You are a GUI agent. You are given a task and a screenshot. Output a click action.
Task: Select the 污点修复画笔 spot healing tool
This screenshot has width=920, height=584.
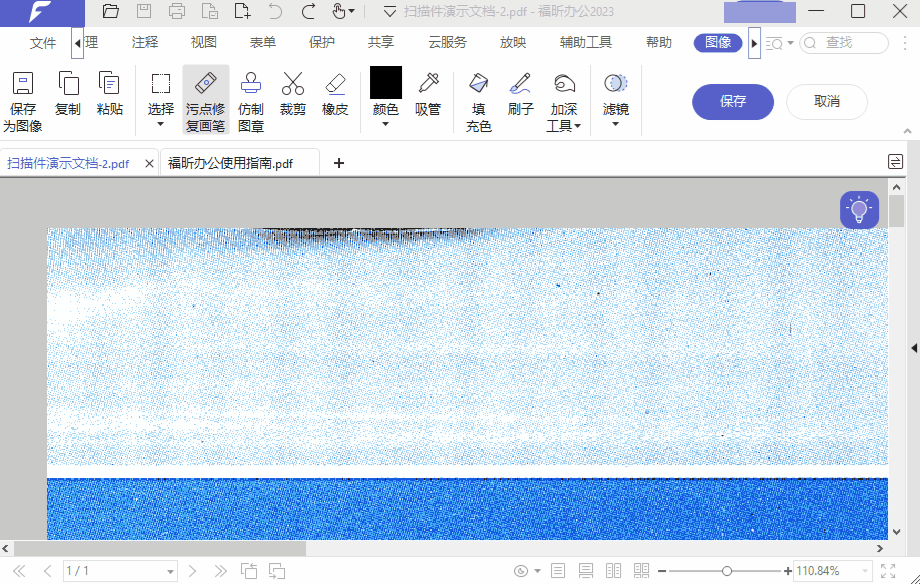pyautogui.click(x=205, y=99)
